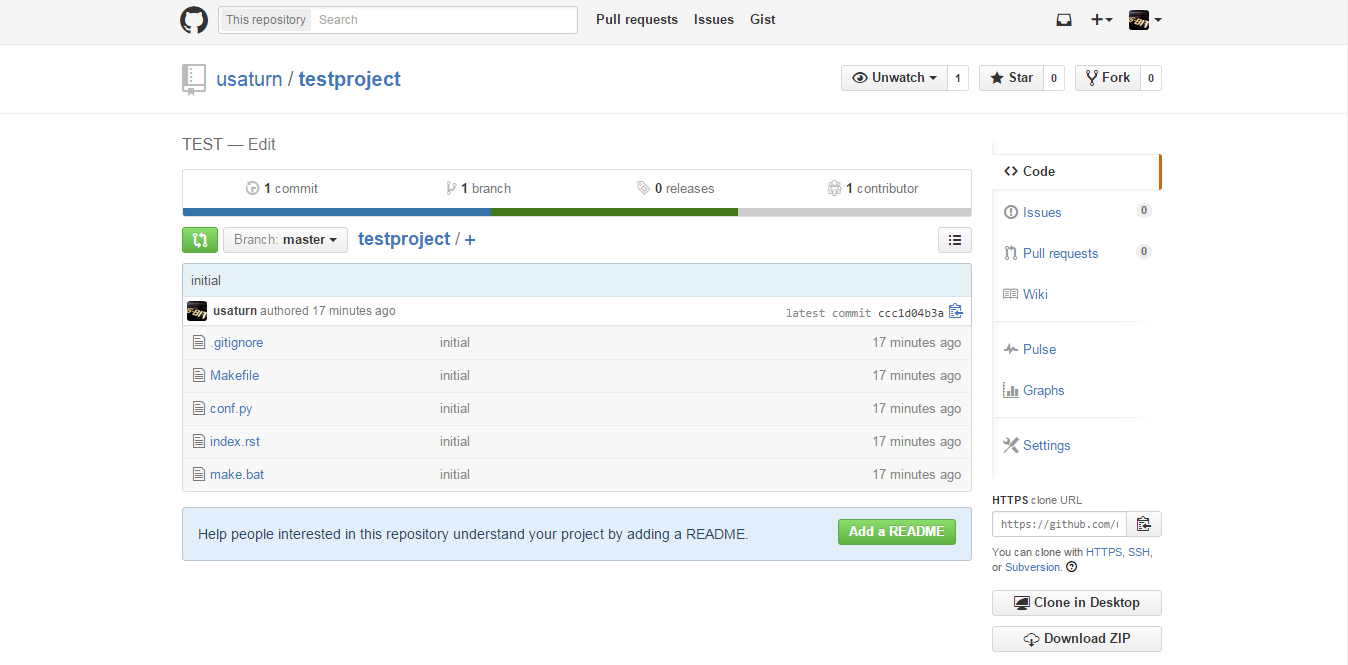Star the testproject repository
Viewport: 1348px width, 665px height.
click(1011, 78)
